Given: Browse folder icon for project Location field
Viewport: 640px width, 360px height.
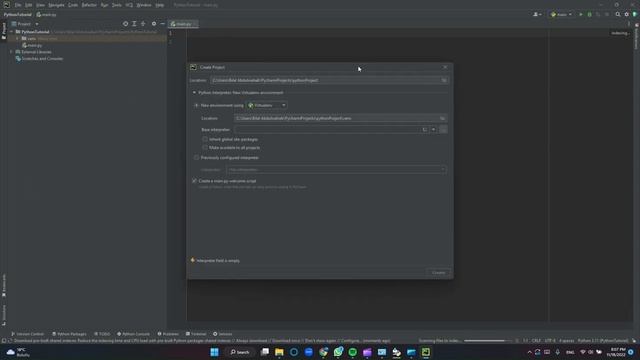Looking at the screenshot, I should (x=444, y=80).
